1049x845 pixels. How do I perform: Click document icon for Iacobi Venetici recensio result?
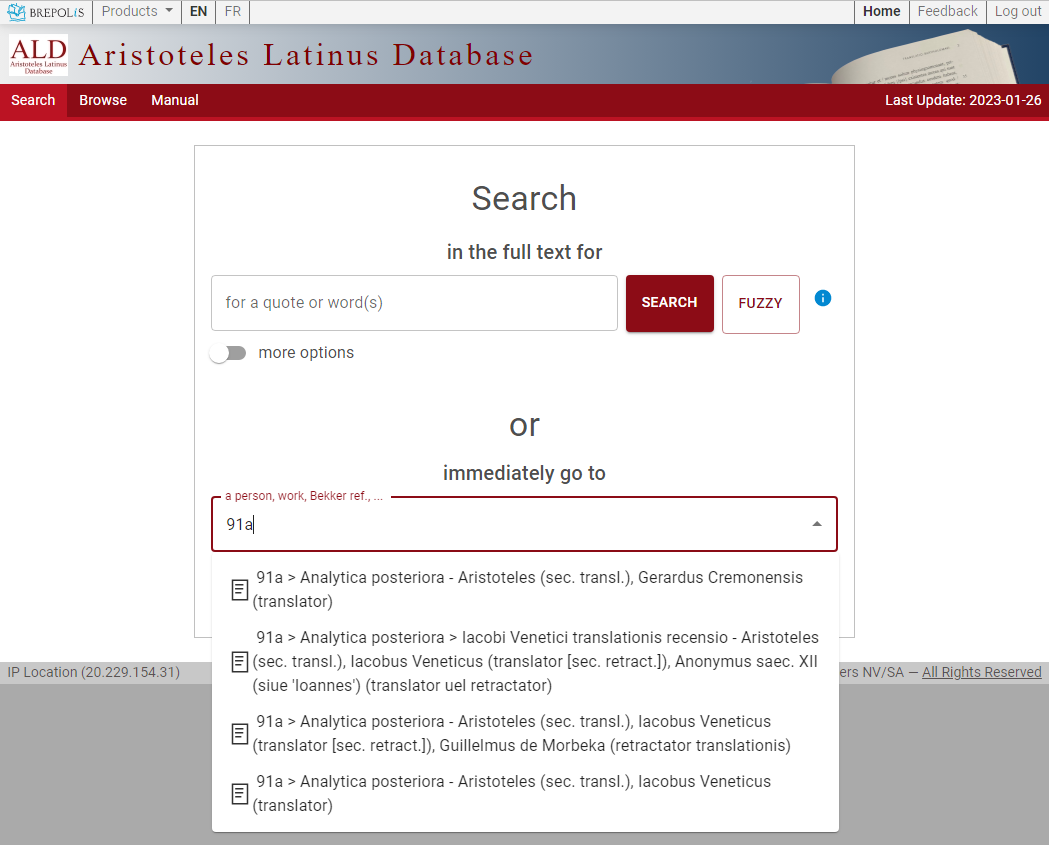pos(240,662)
